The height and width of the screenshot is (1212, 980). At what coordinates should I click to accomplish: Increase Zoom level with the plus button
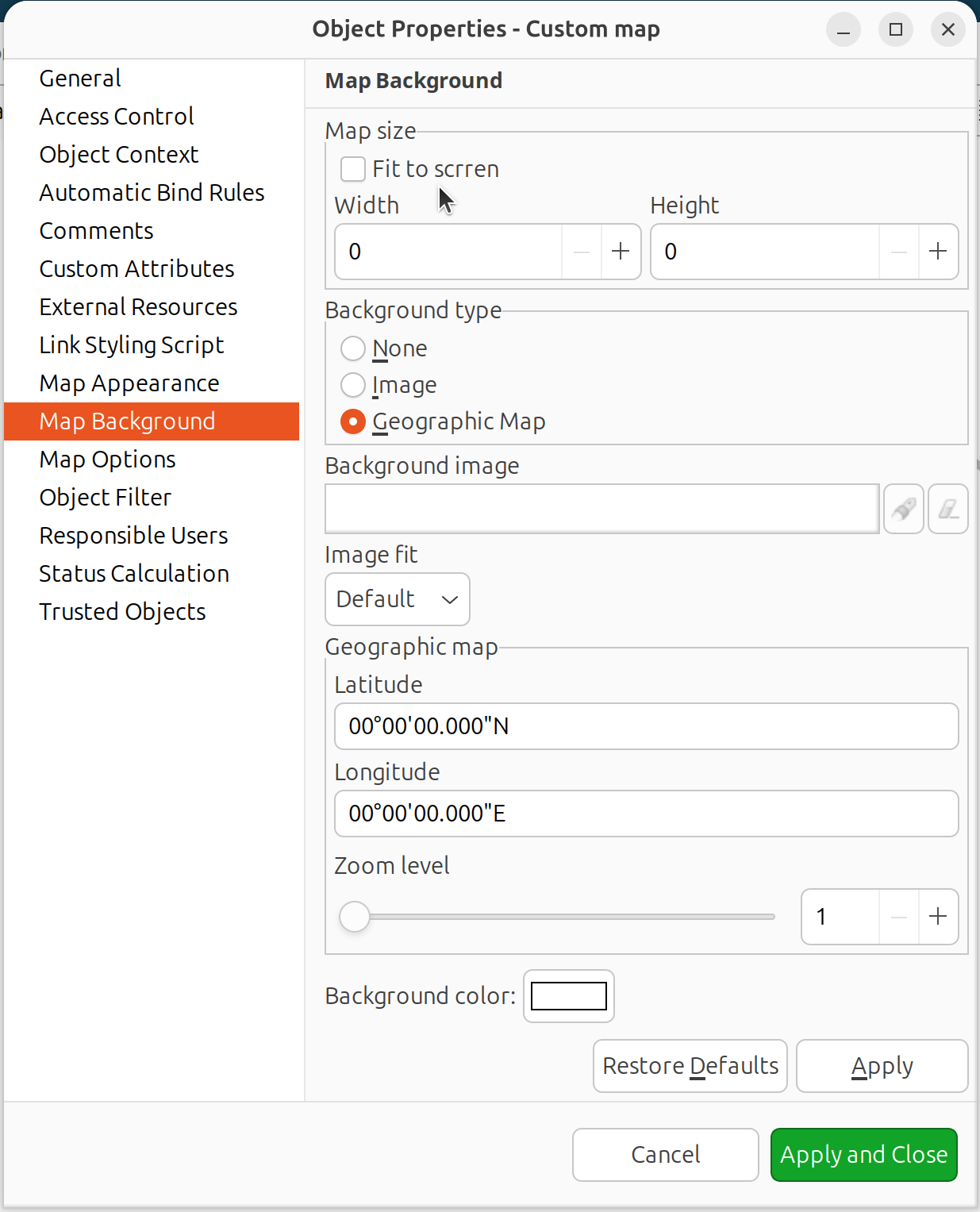tap(938, 917)
